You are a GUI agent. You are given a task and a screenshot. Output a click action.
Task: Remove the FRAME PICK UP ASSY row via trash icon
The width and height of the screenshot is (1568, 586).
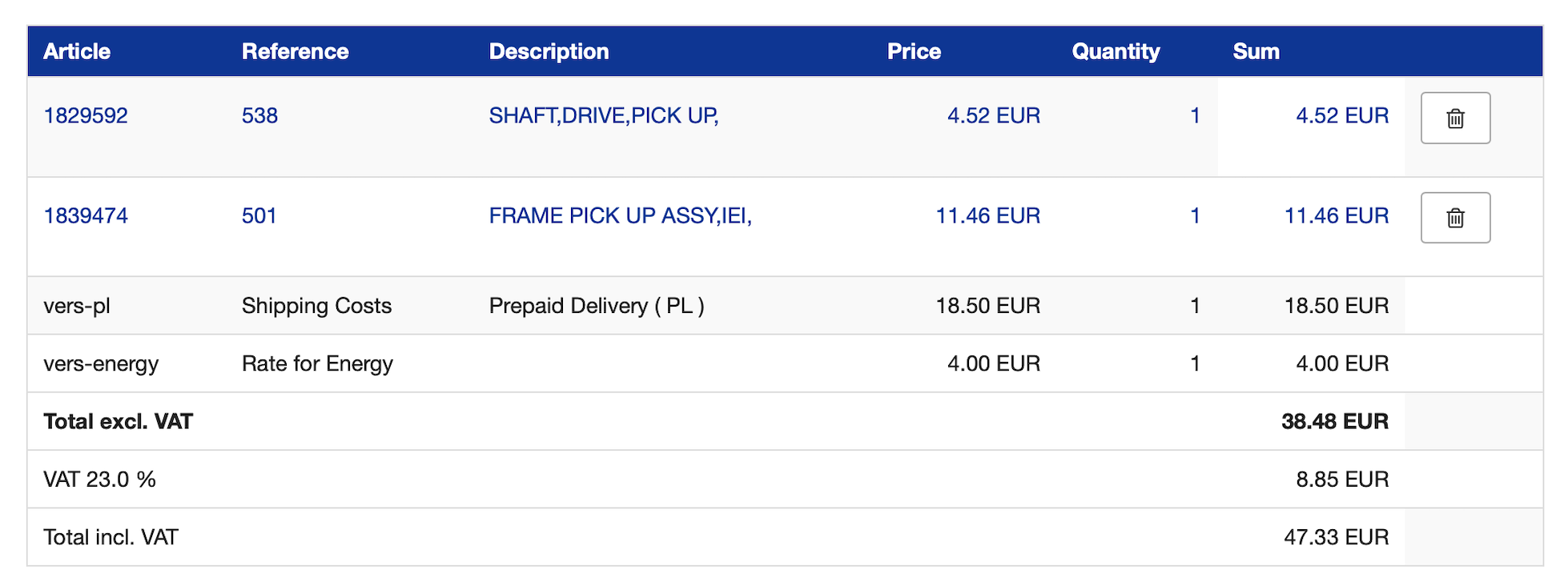point(1455,218)
